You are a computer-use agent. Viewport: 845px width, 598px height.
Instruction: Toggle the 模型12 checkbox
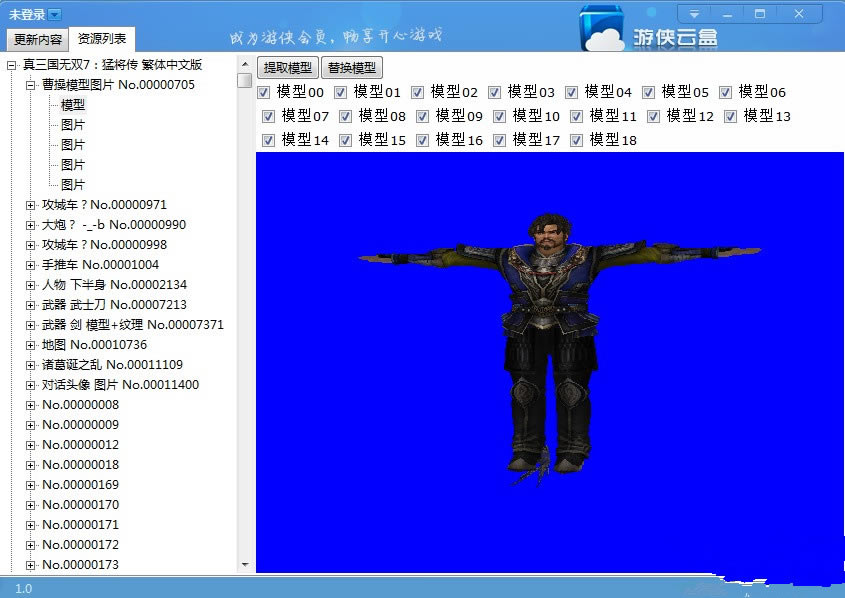click(x=654, y=116)
